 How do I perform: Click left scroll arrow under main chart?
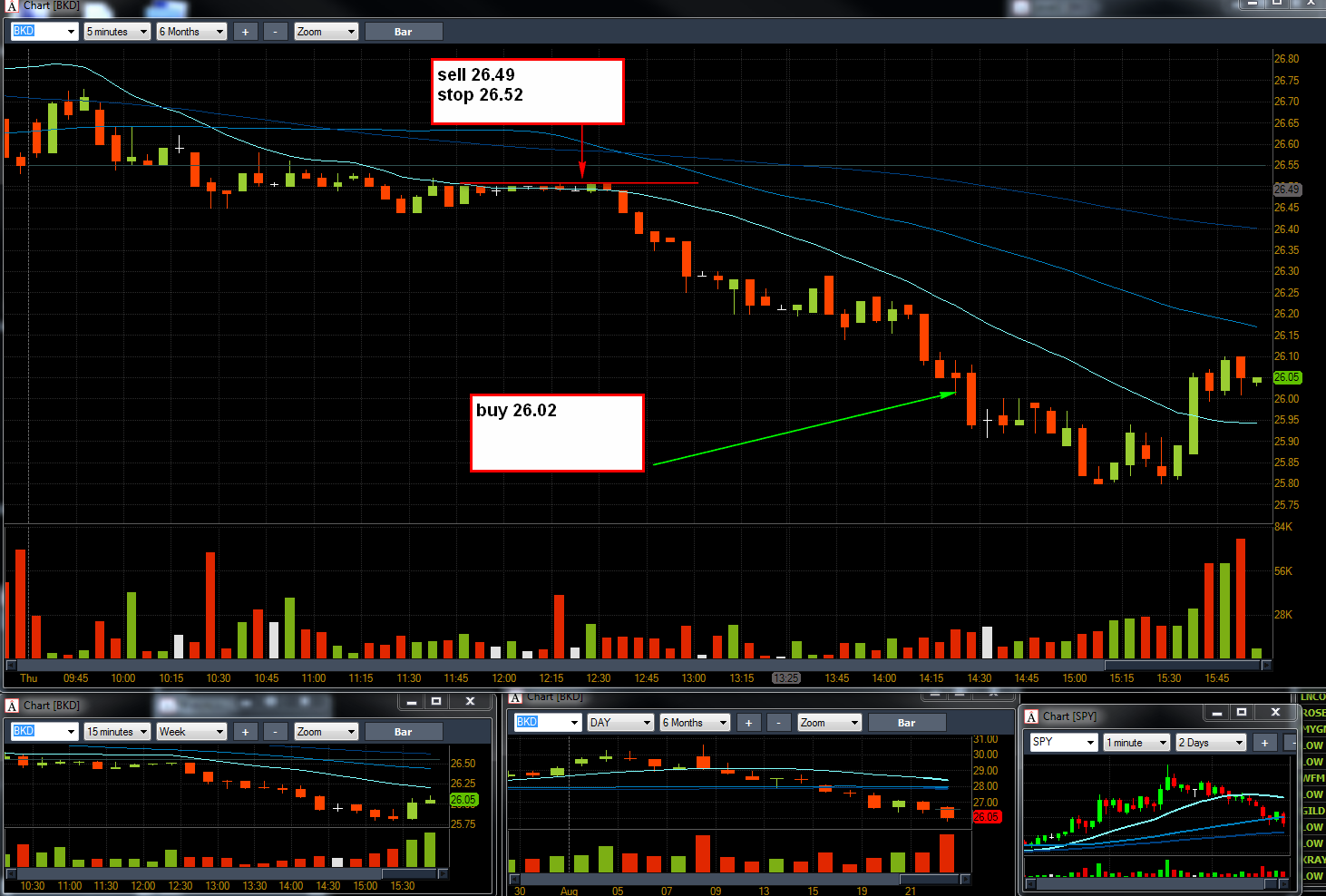pos(10,665)
